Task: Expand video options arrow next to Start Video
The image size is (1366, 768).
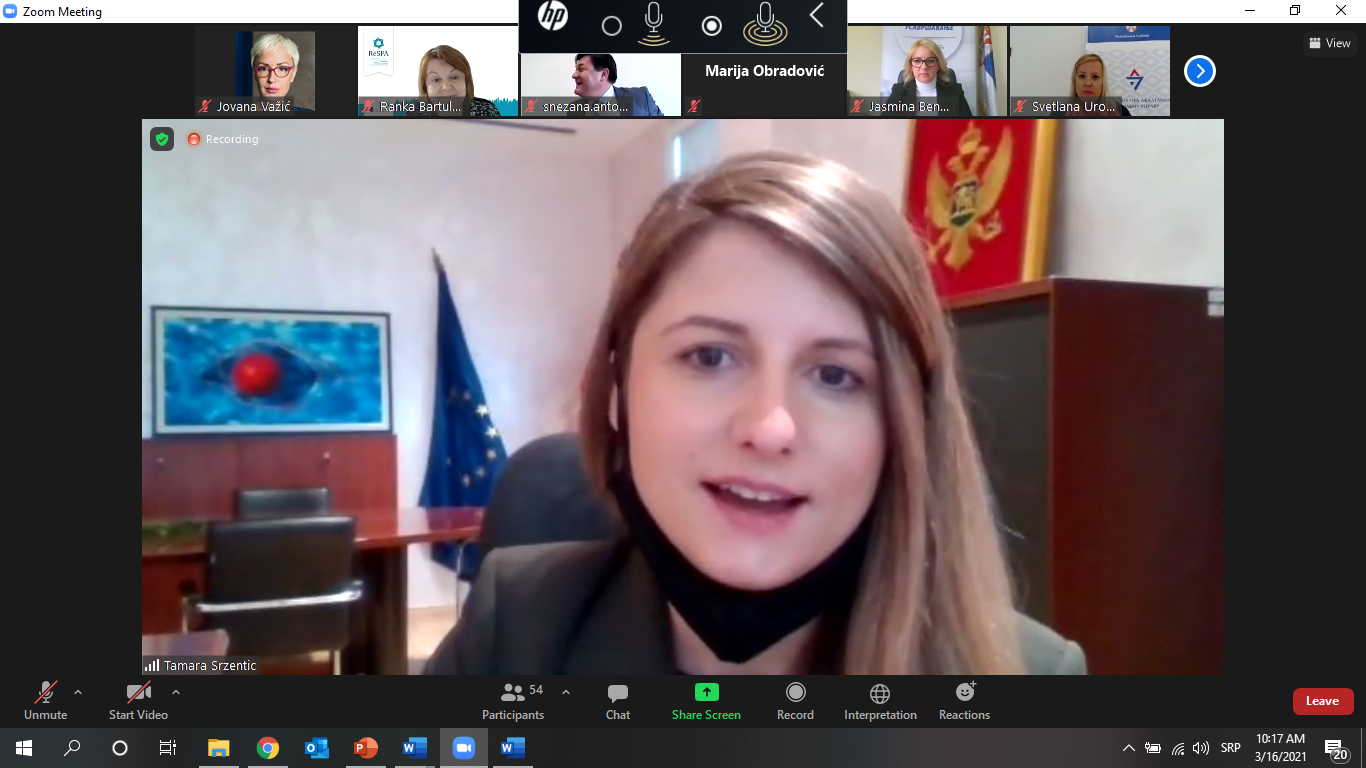Action: click(176, 692)
